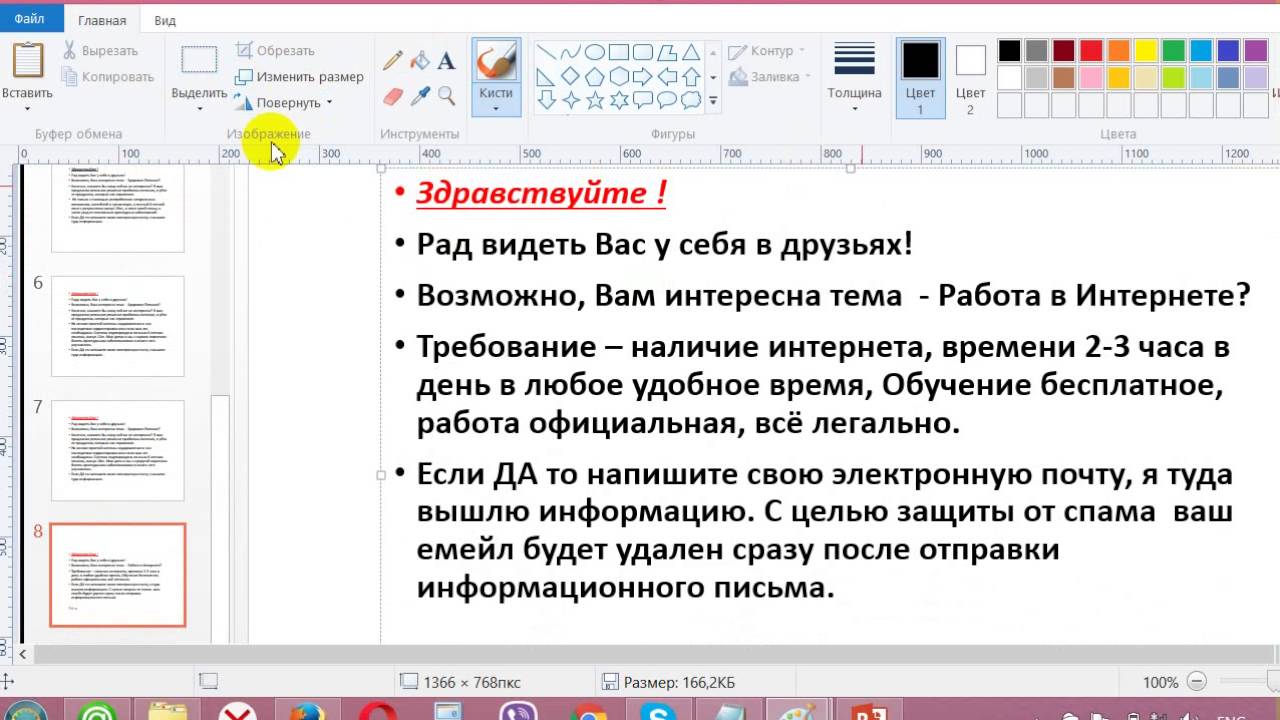1280x720 pixels.
Task: Expand the Толщина line thickness dropdown
Action: (854, 108)
